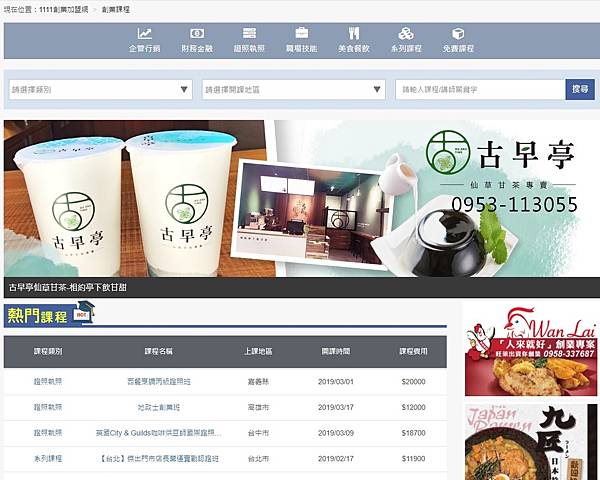
Task: Select the $11900 course fee
Action: pyautogui.click(x=413, y=459)
